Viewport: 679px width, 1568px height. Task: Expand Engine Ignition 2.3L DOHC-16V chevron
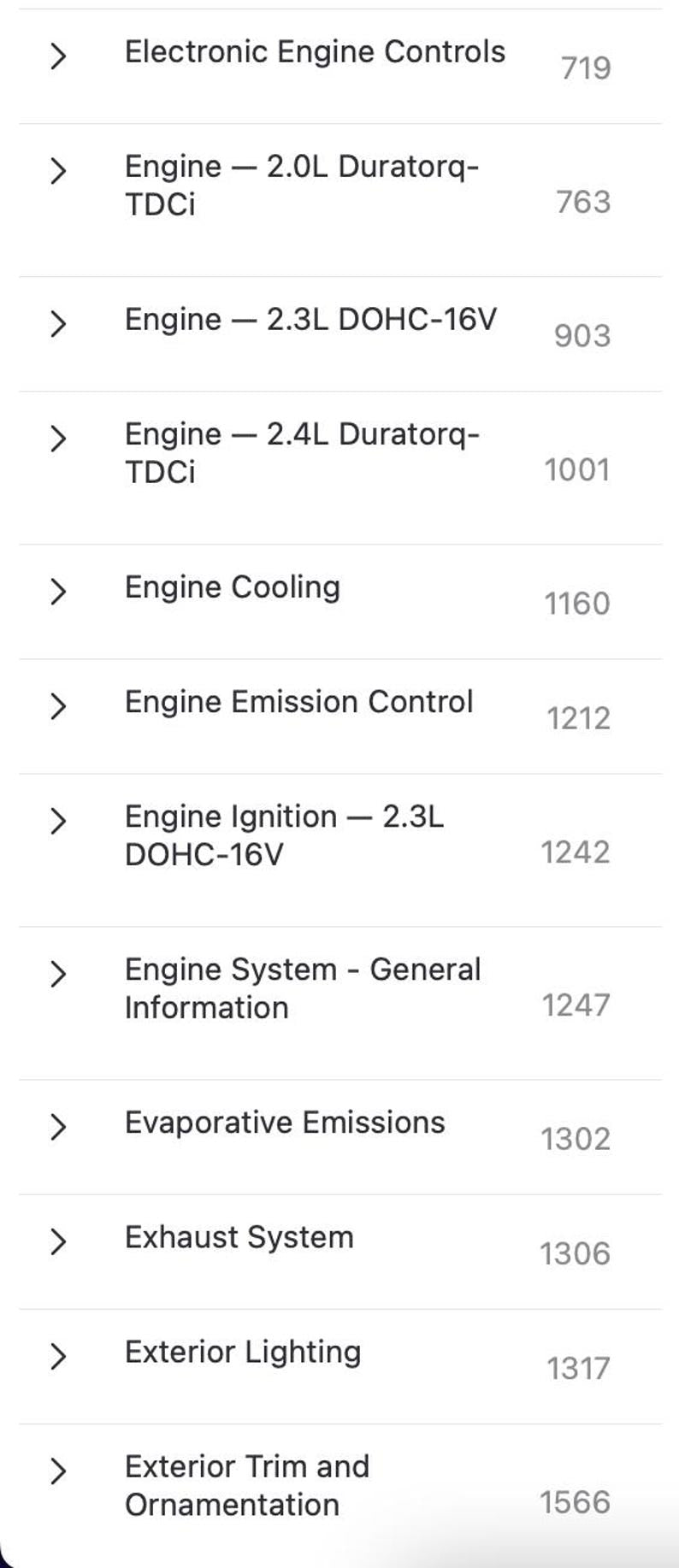57,821
